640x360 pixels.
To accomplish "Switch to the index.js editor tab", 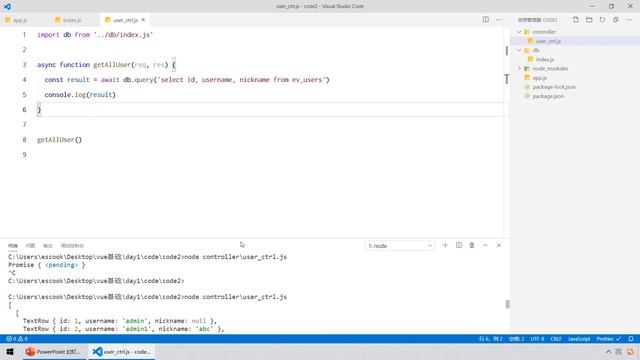I will (x=68, y=20).
